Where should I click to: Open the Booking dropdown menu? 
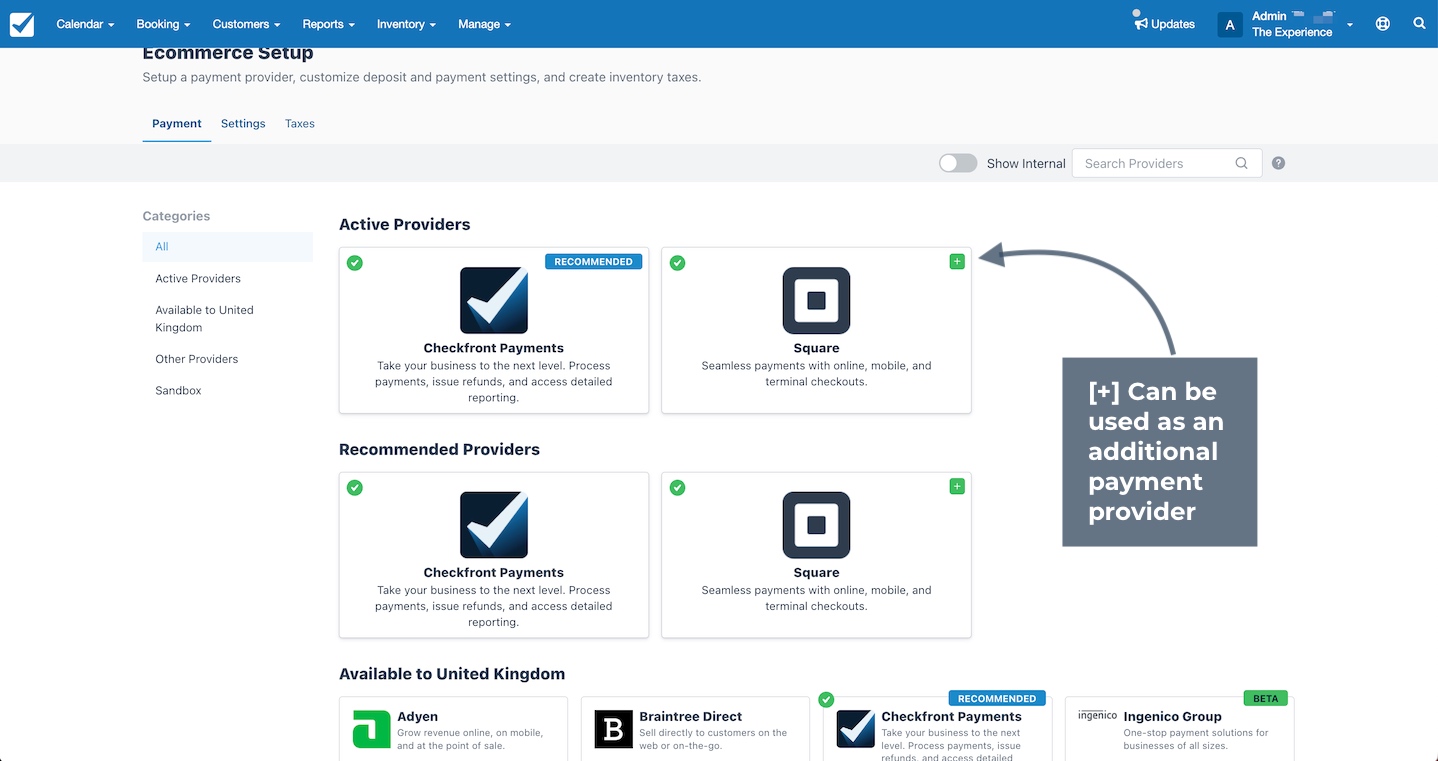click(x=163, y=24)
